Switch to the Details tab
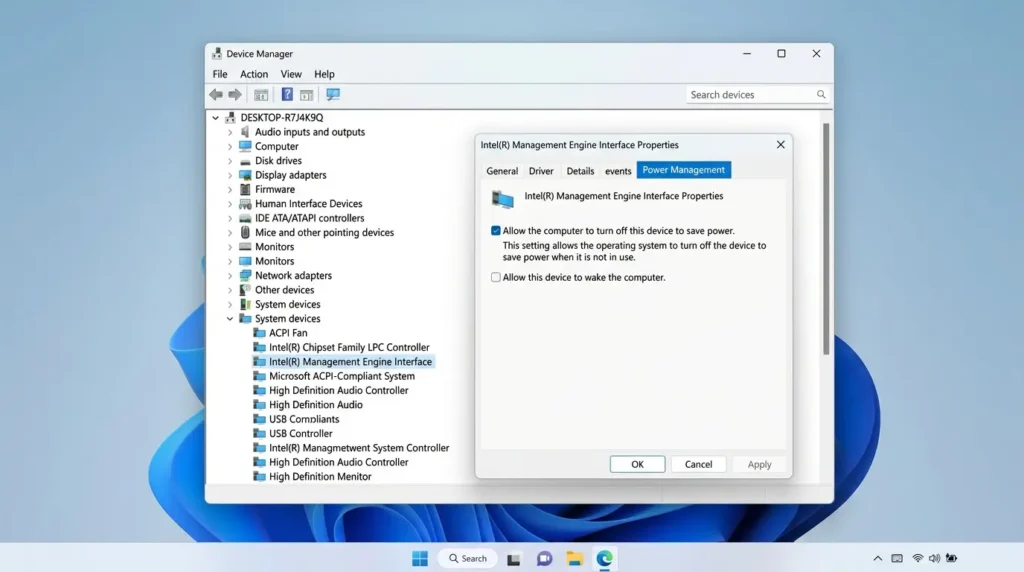The width and height of the screenshot is (1024, 572). (580, 171)
